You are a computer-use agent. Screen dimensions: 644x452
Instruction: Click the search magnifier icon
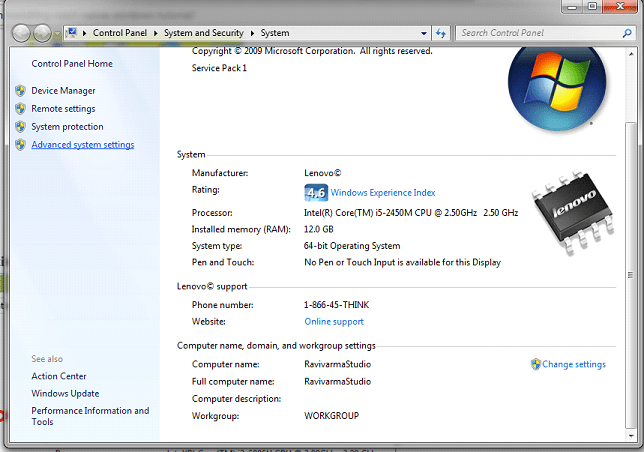[x=627, y=33]
